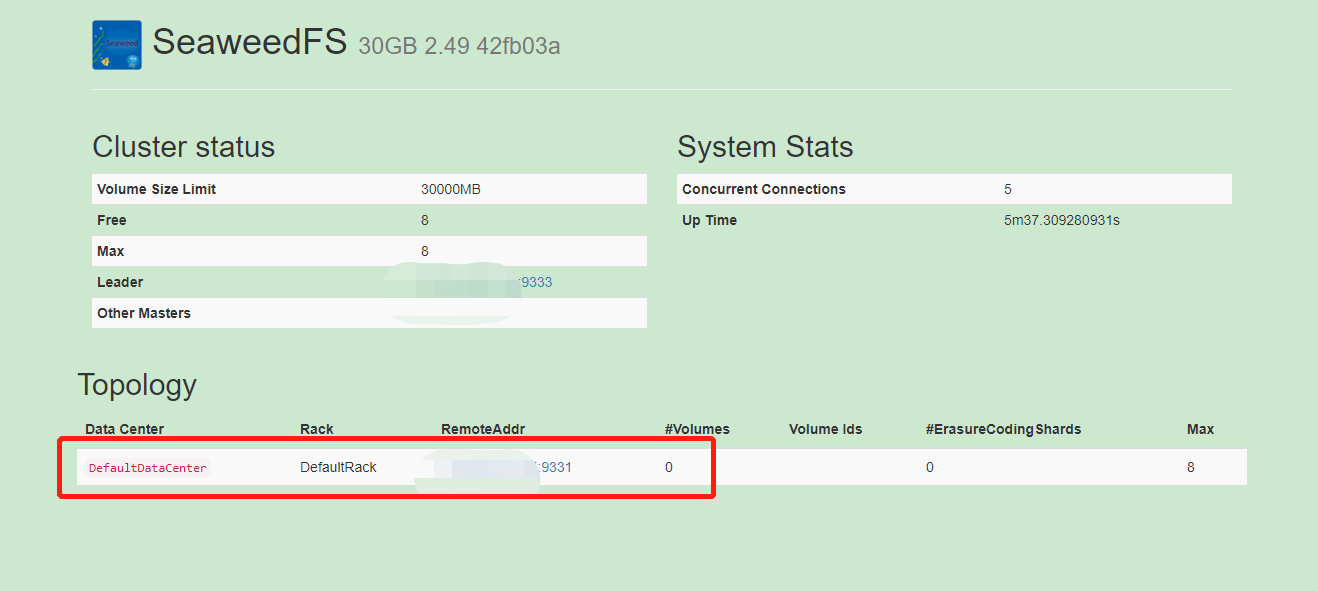The height and width of the screenshot is (591, 1318).
Task: Click the Volume Size Limit label
Action: 156,189
